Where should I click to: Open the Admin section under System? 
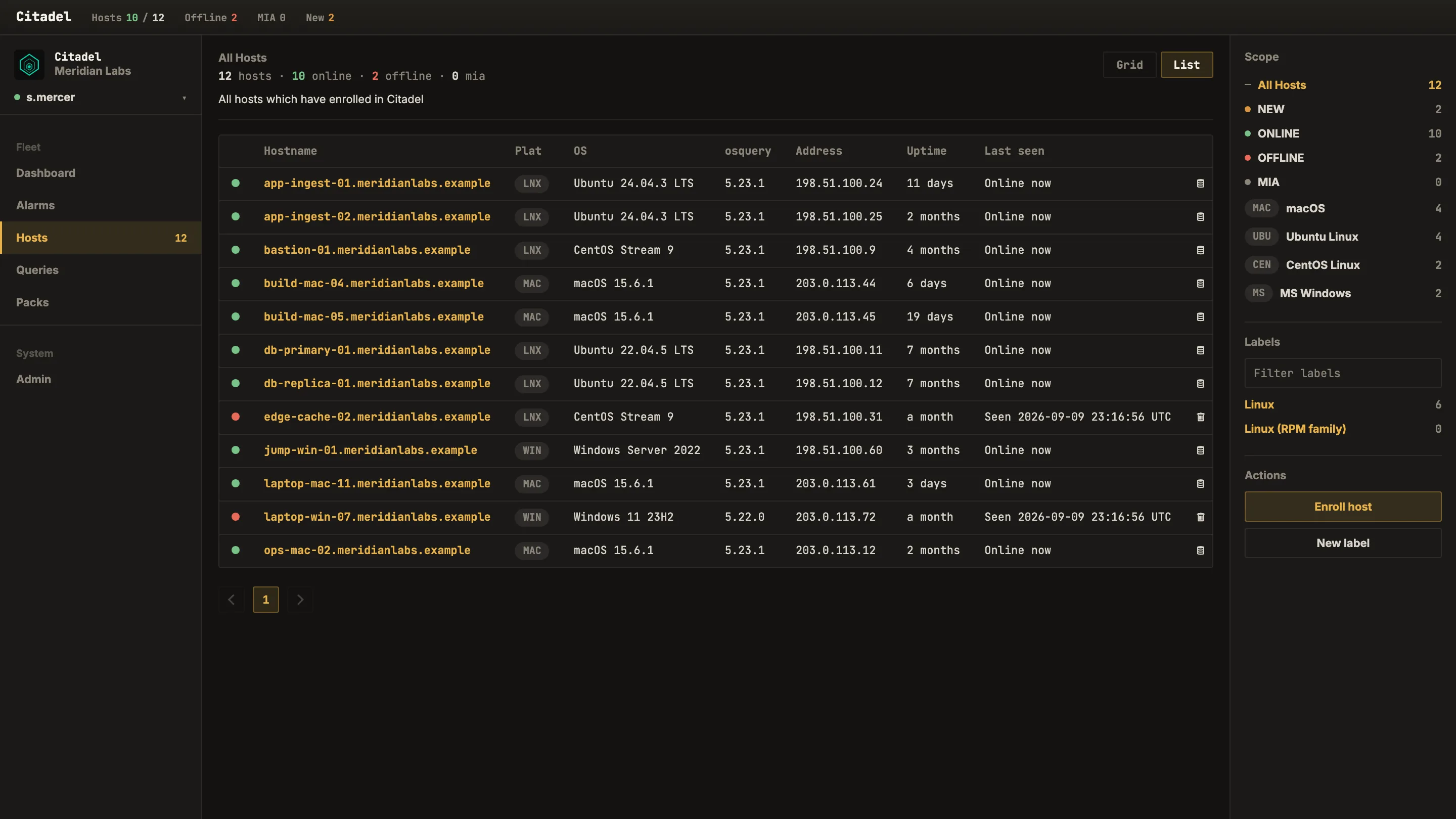pyautogui.click(x=33, y=379)
